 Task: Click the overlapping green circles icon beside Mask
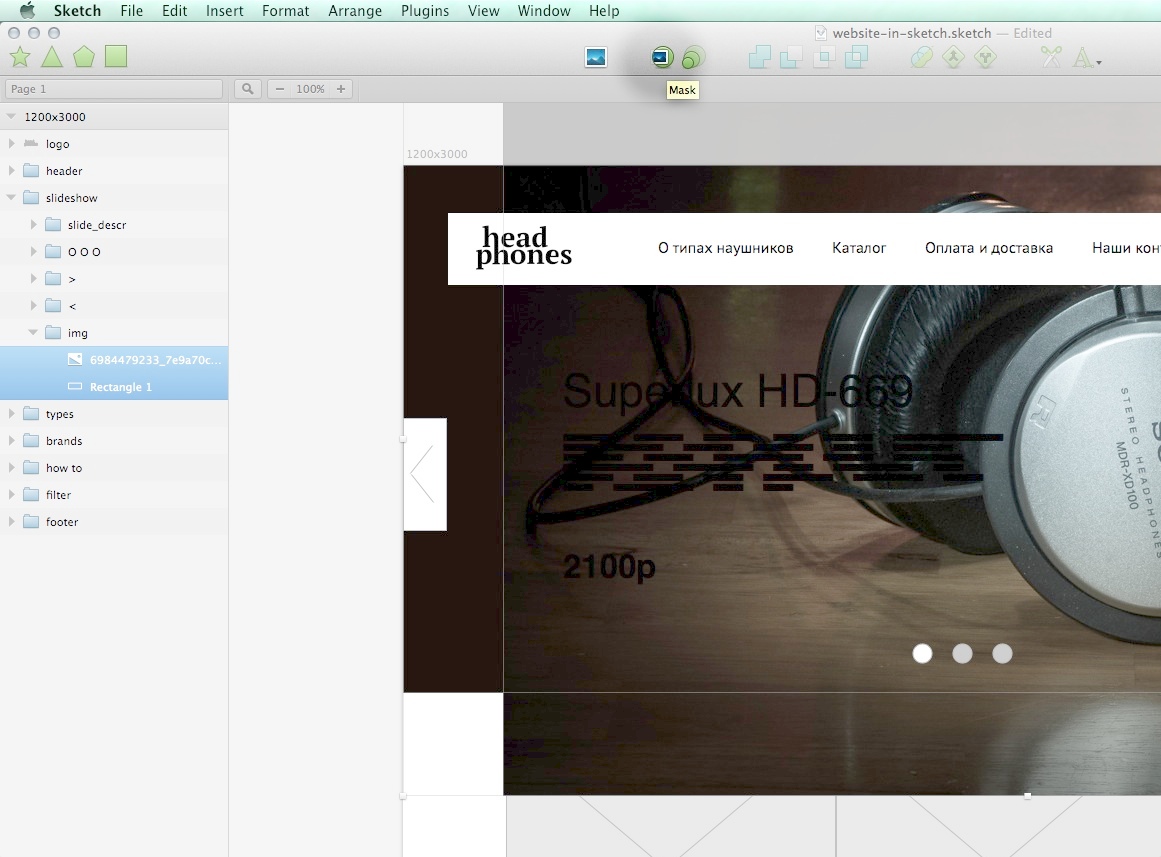click(693, 58)
